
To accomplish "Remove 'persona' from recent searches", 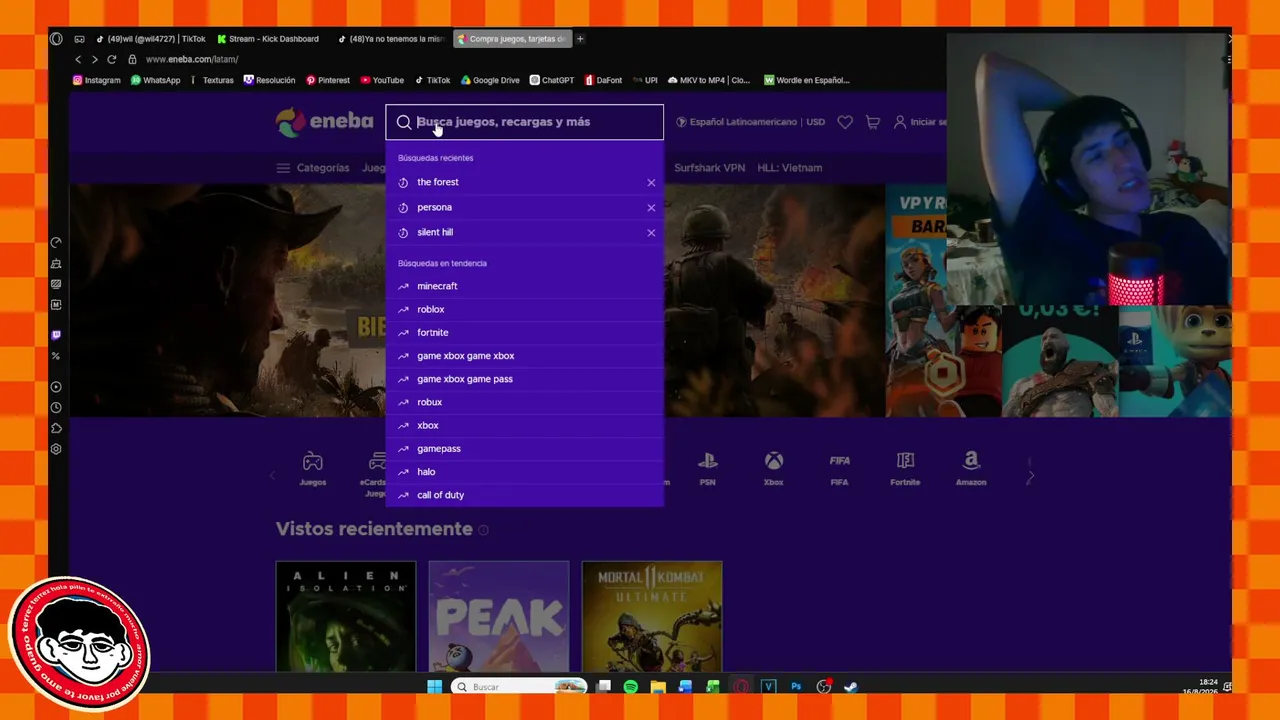I will point(651,208).
